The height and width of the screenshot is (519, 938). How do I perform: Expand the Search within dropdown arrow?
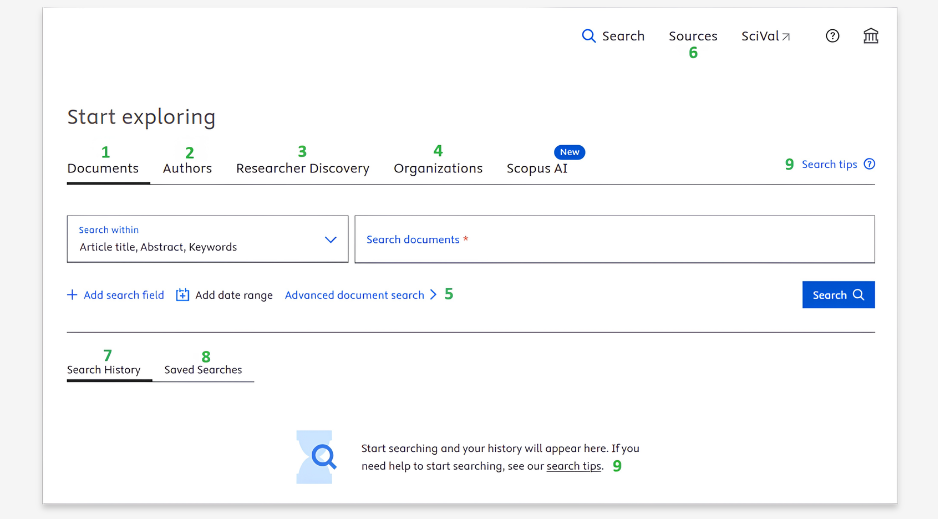330,240
